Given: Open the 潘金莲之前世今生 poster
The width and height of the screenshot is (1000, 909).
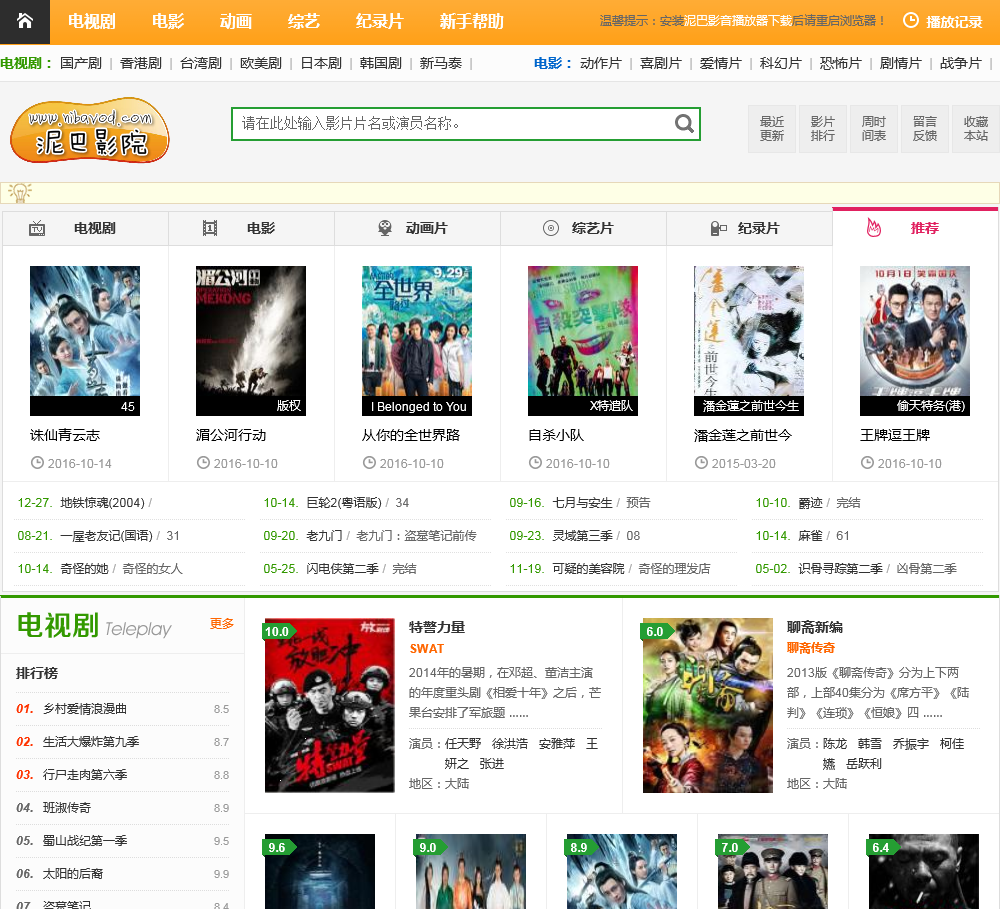Looking at the screenshot, I should click(x=749, y=341).
